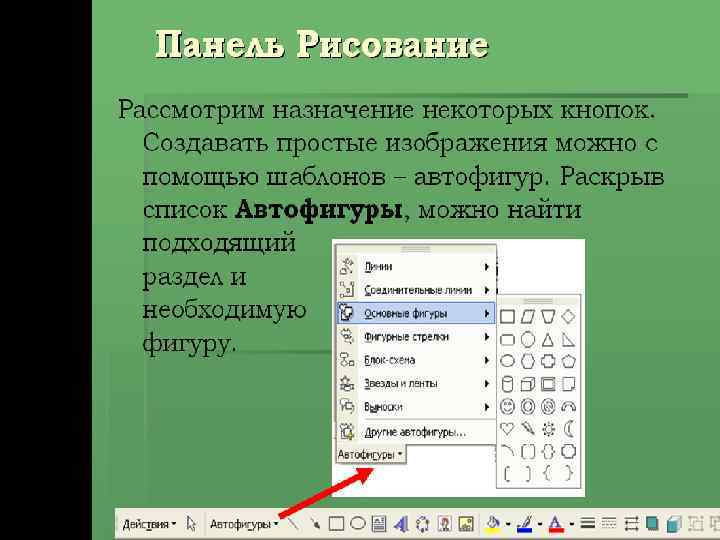Pick the oval in the basic shapes palette
The image size is (720, 540).
[507, 361]
